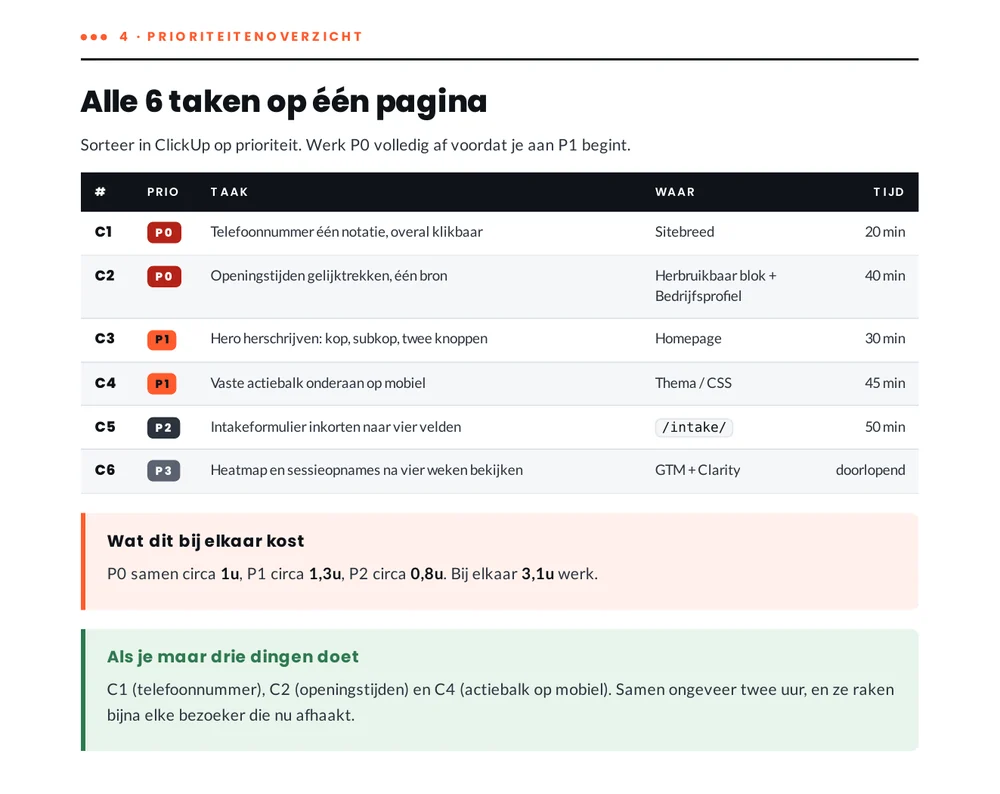Viewport: 1000px width, 794px height.
Task: Click the 'WAAR' column header
Action: coord(675,192)
